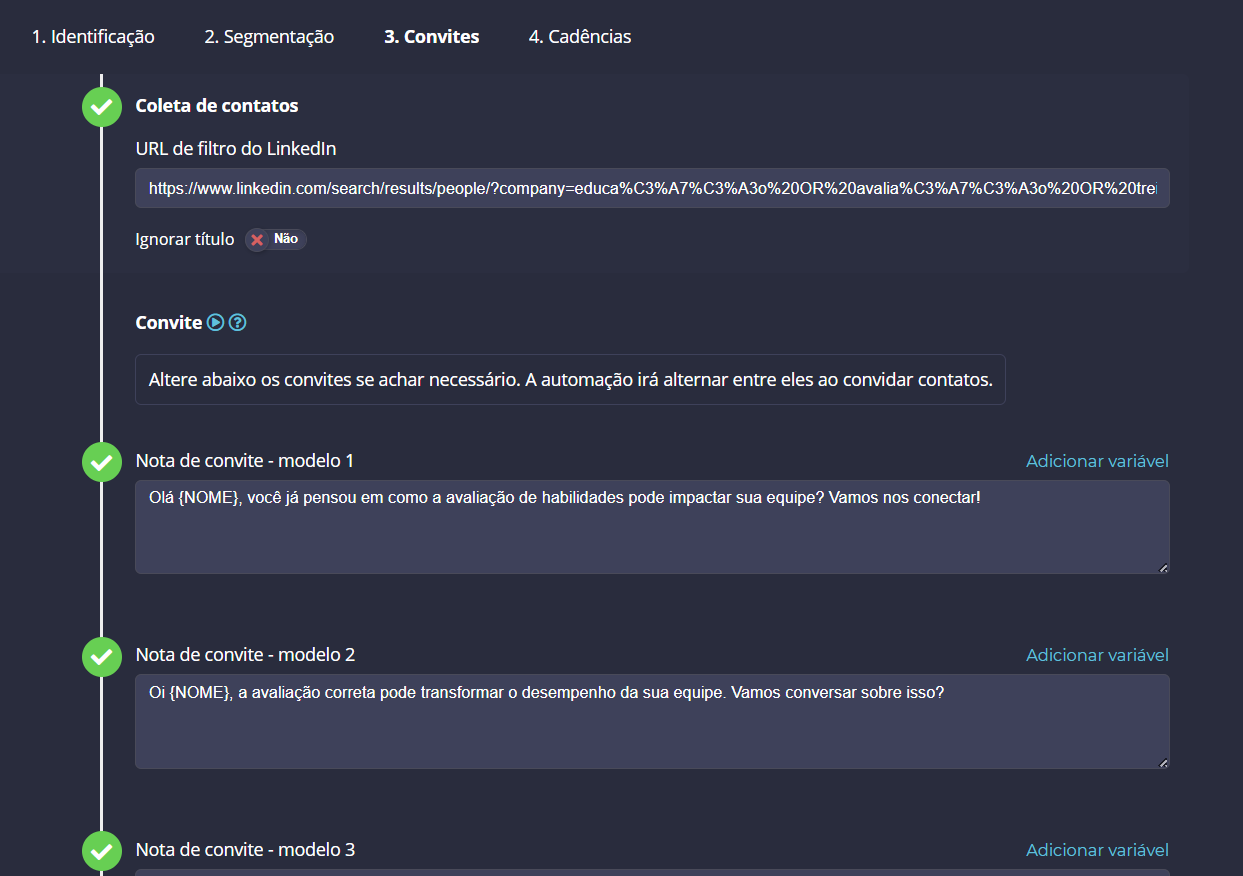Open the Convite help question-mark icon
Viewport: 1243px width, 876px height.
tap(237, 322)
